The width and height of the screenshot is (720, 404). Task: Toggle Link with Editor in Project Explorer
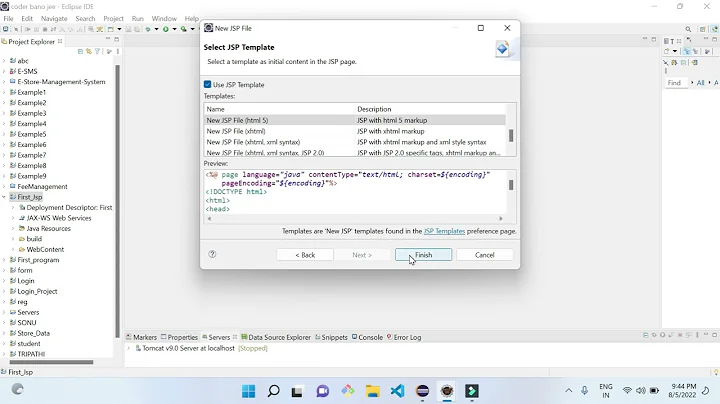[x=89, y=51]
